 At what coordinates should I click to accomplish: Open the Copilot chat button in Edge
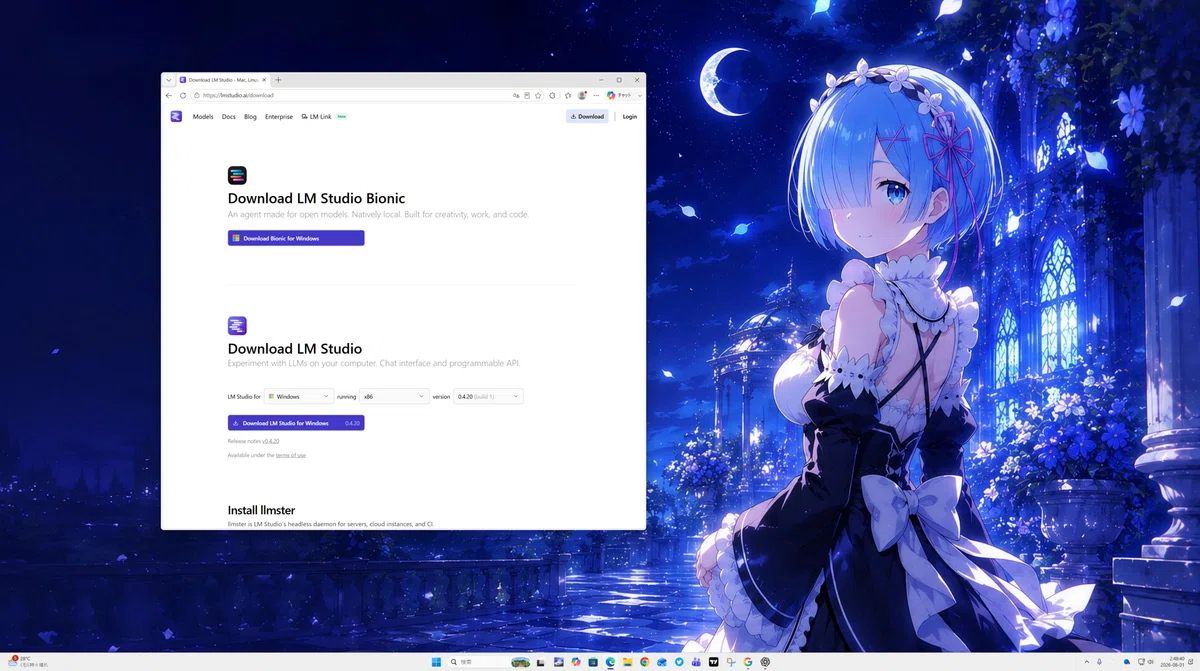coord(619,95)
